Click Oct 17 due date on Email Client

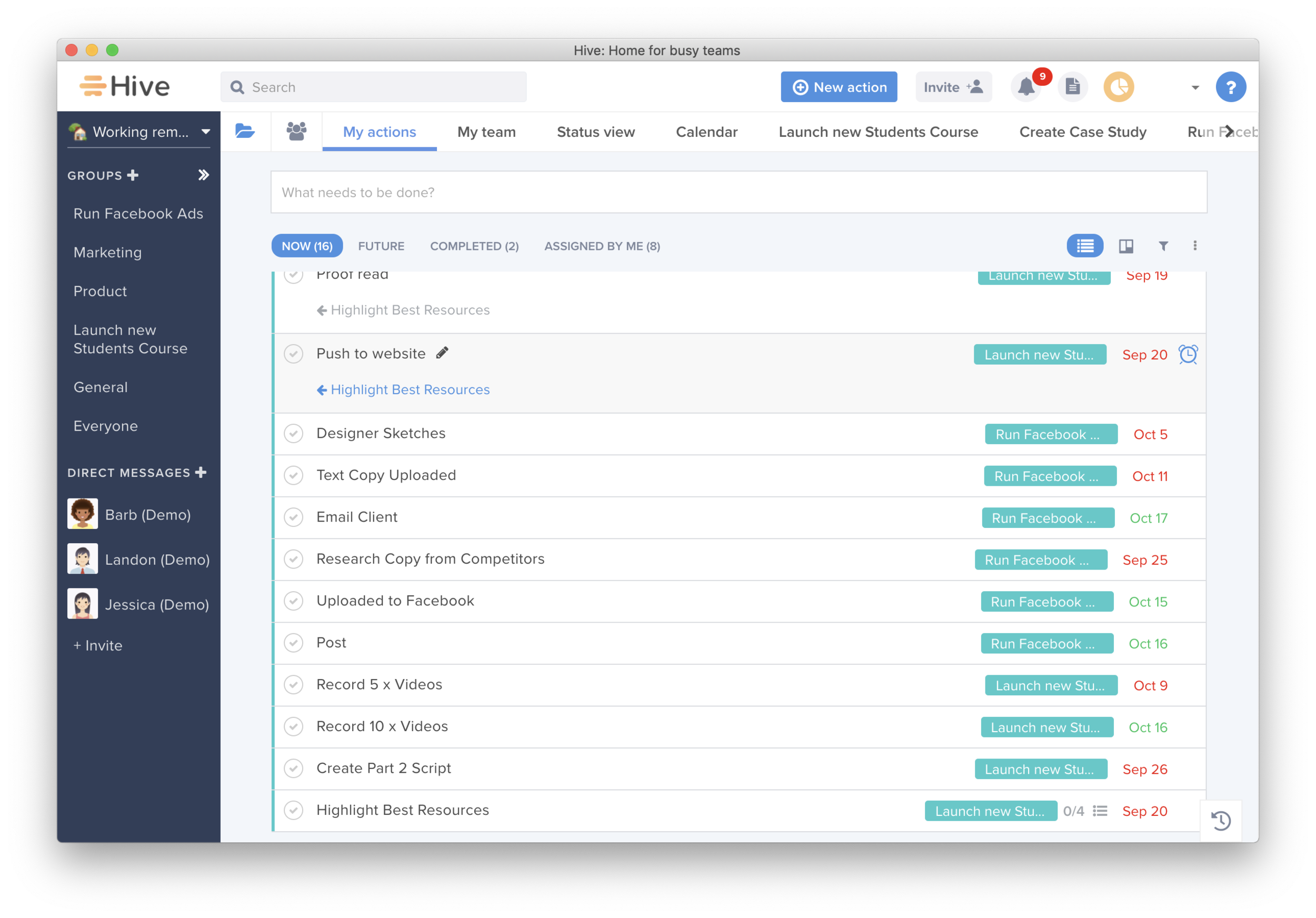pos(1148,518)
